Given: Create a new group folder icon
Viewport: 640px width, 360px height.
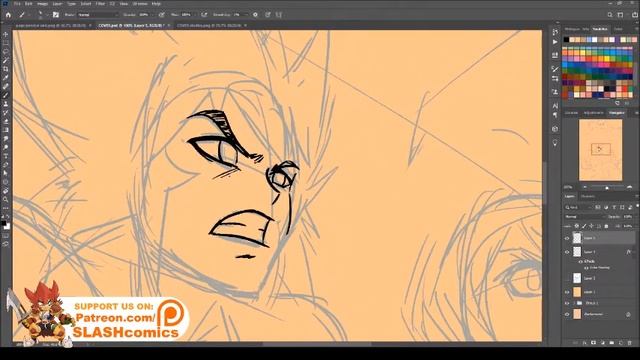Looking at the screenshot, I should click(611, 343).
